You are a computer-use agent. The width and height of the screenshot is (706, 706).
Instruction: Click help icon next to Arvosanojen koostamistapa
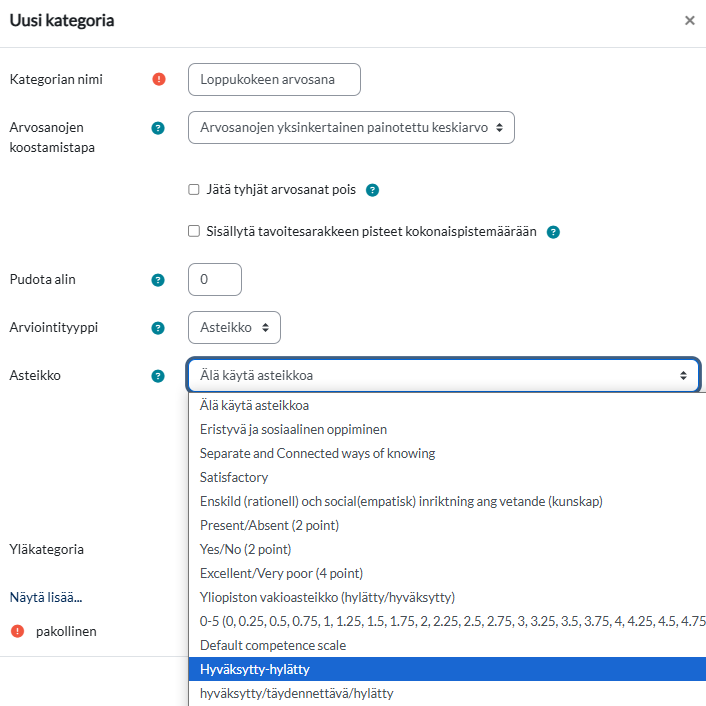tap(157, 128)
